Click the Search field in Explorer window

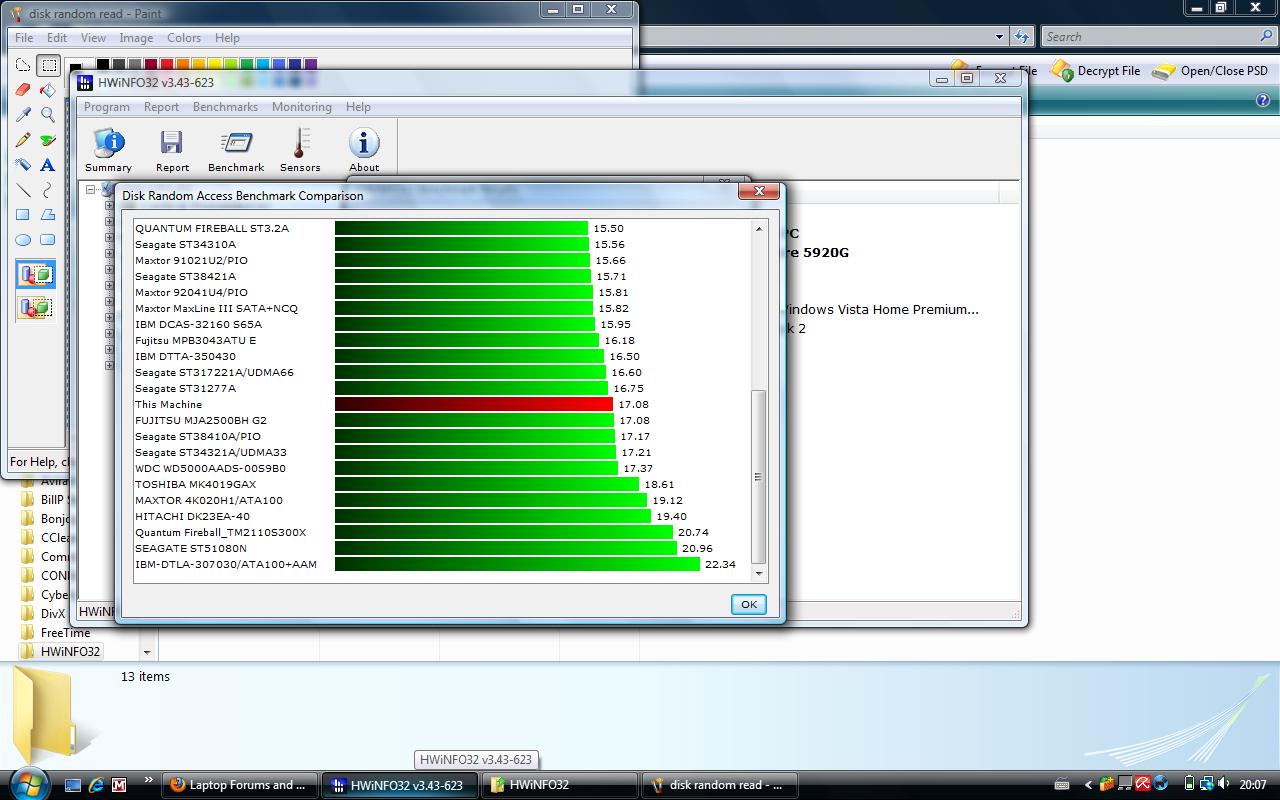(1158, 37)
